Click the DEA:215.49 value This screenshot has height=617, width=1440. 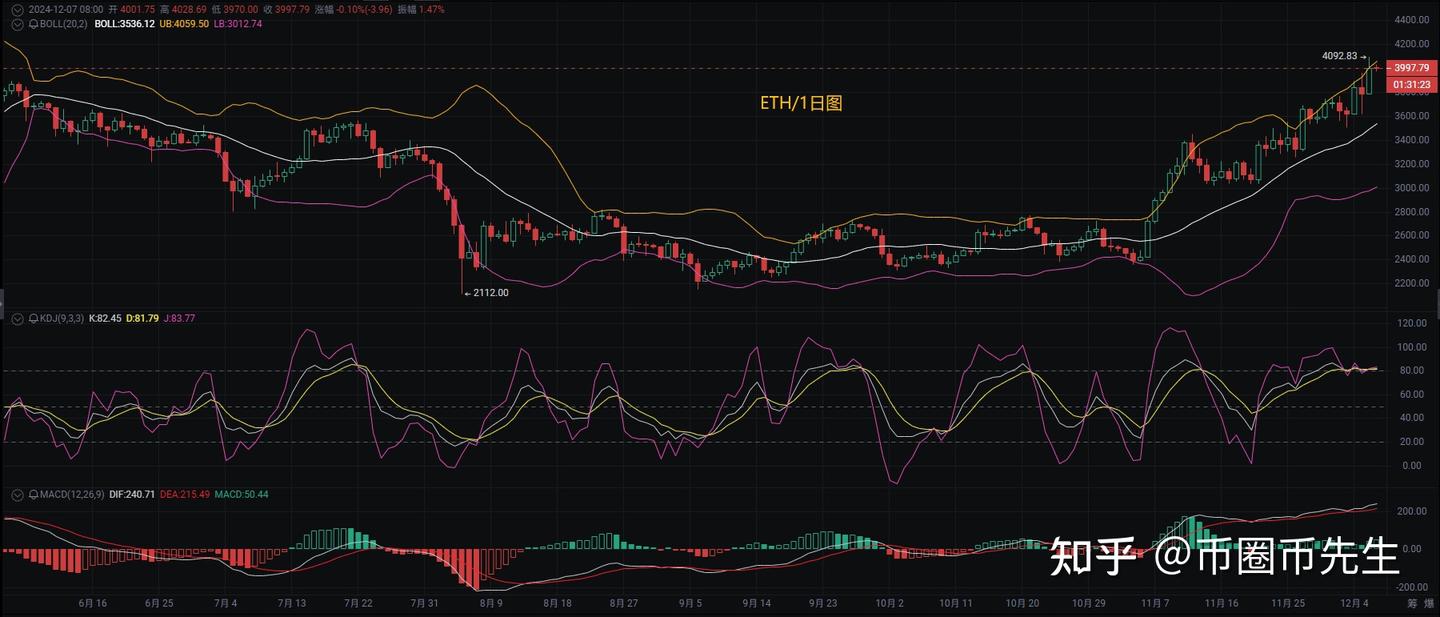tap(184, 494)
